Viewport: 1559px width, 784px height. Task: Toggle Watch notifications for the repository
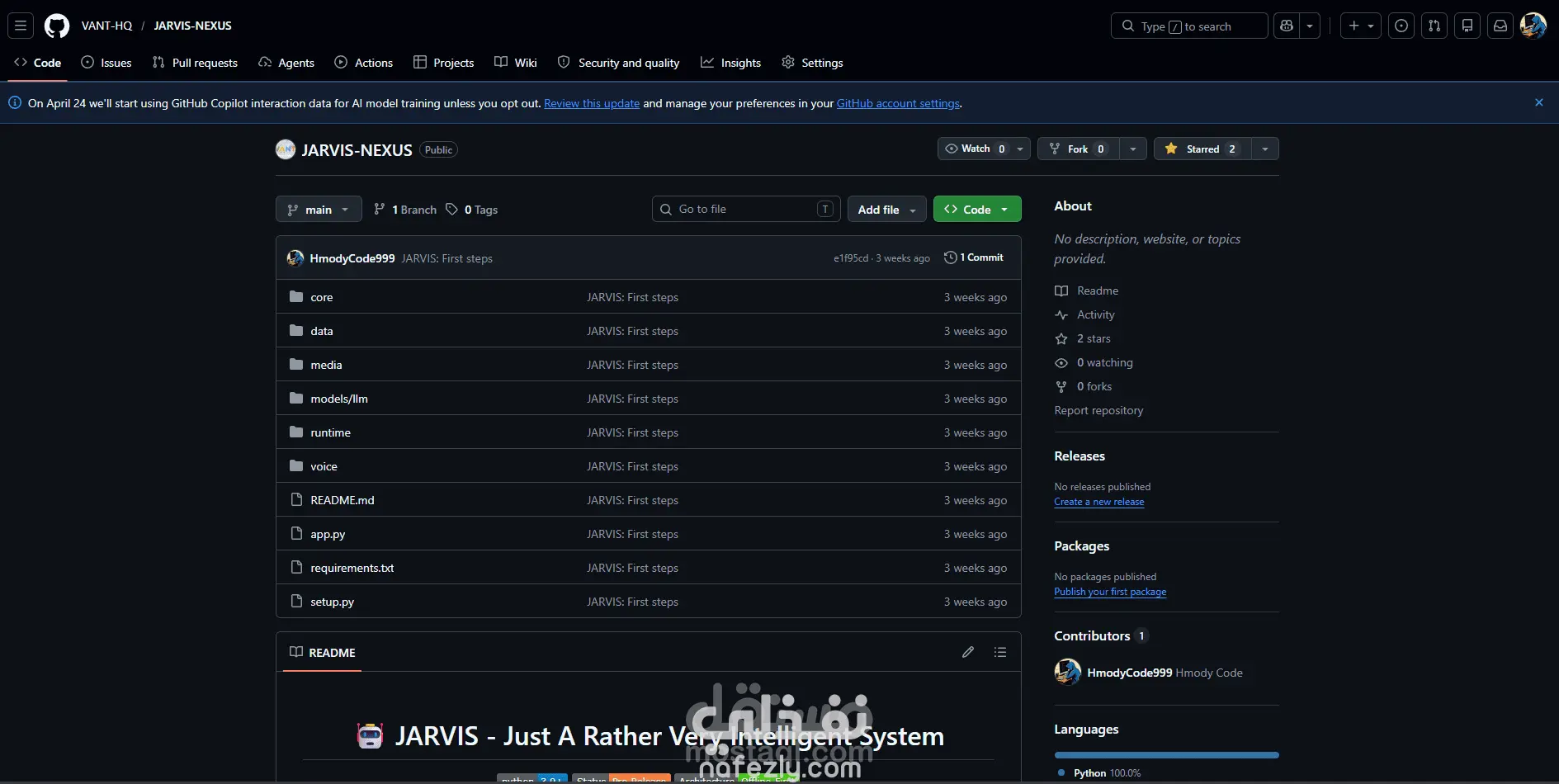point(984,149)
